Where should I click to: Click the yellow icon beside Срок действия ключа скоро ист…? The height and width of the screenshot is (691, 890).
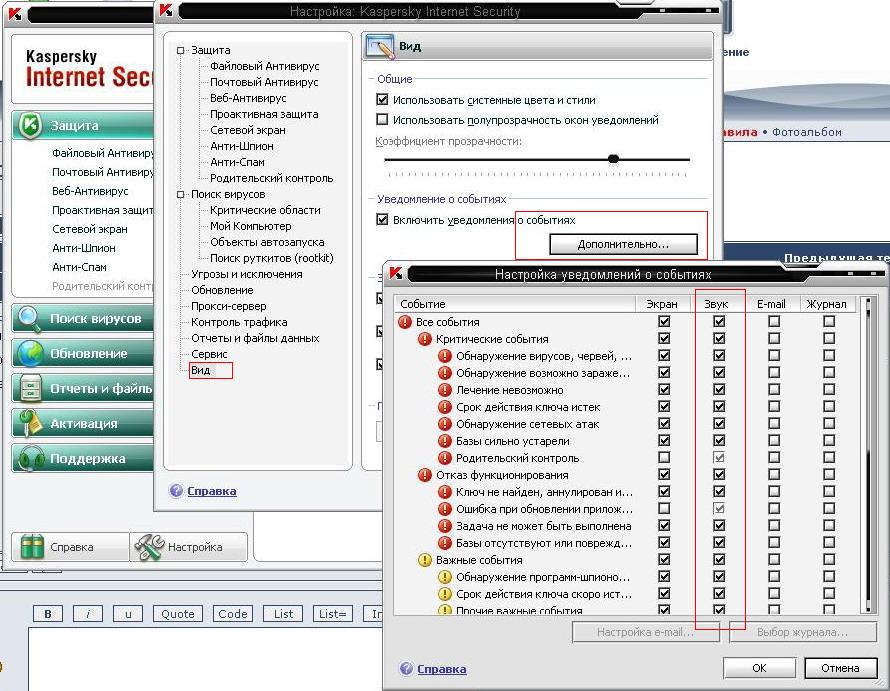pyautogui.click(x=444, y=594)
